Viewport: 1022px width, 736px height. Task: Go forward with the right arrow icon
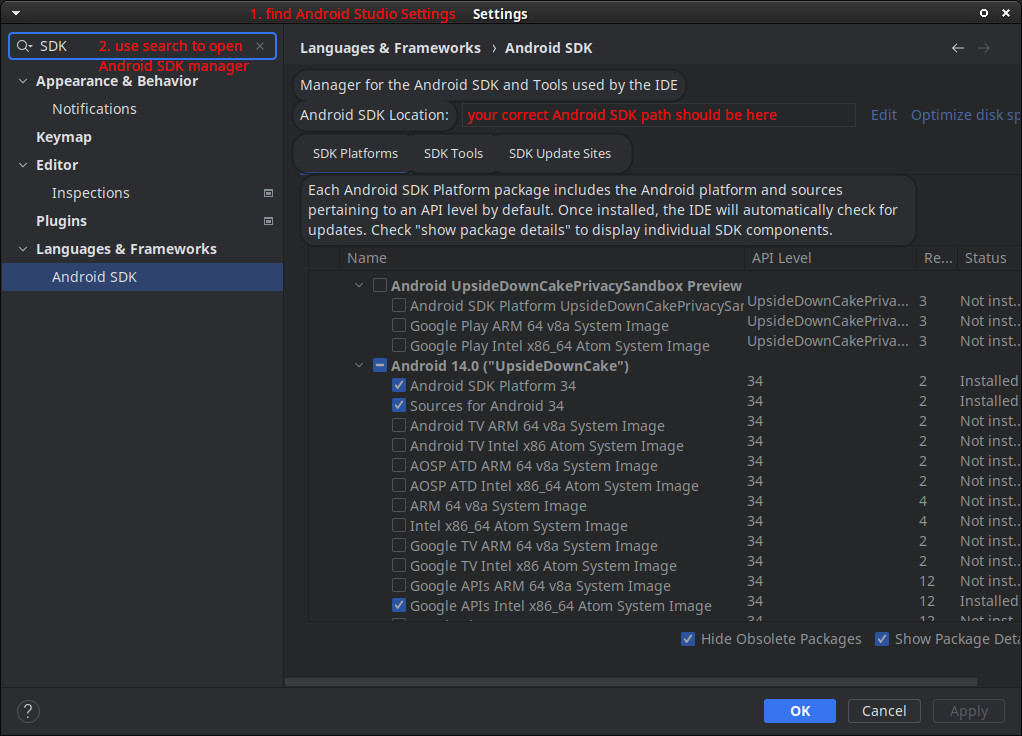pyautogui.click(x=984, y=48)
